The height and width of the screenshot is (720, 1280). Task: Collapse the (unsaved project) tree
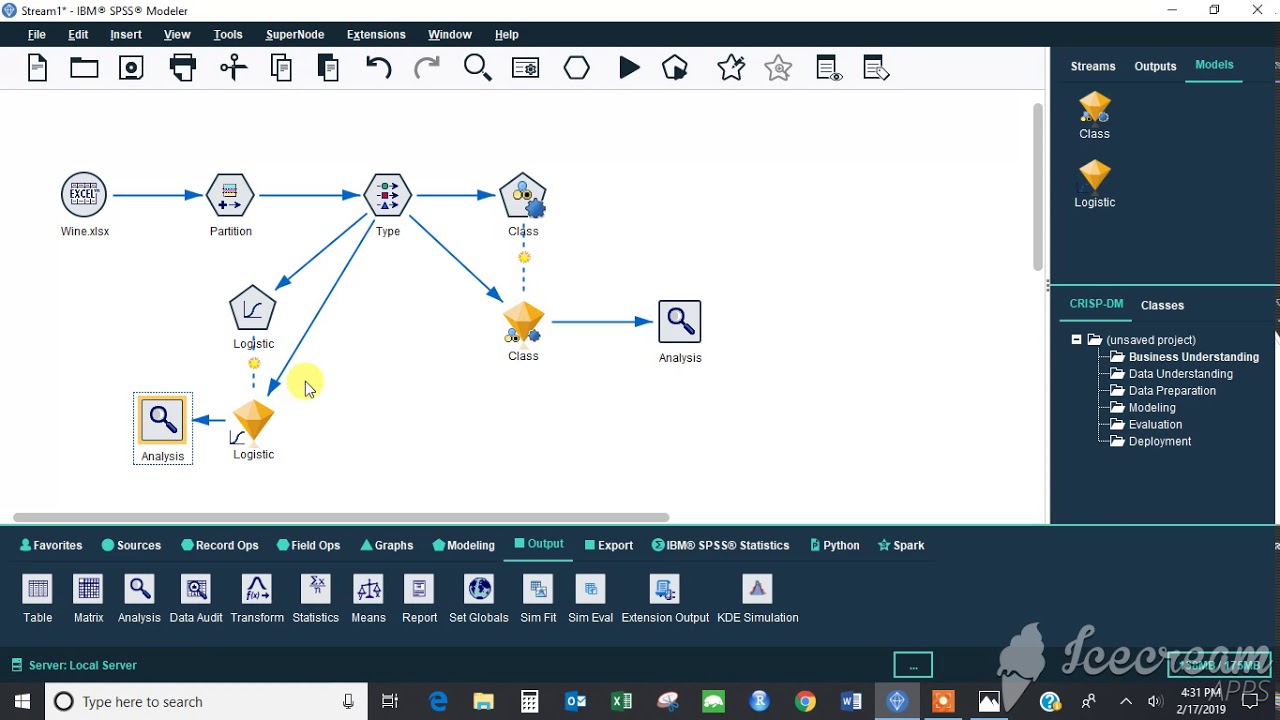pyautogui.click(x=1076, y=340)
